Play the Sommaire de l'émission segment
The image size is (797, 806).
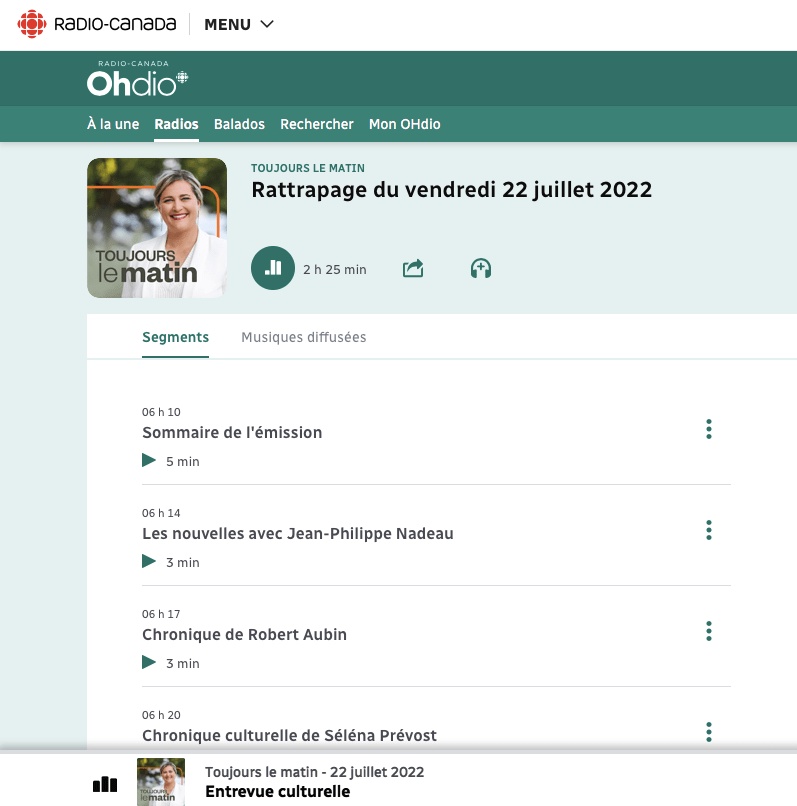(x=150, y=461)
